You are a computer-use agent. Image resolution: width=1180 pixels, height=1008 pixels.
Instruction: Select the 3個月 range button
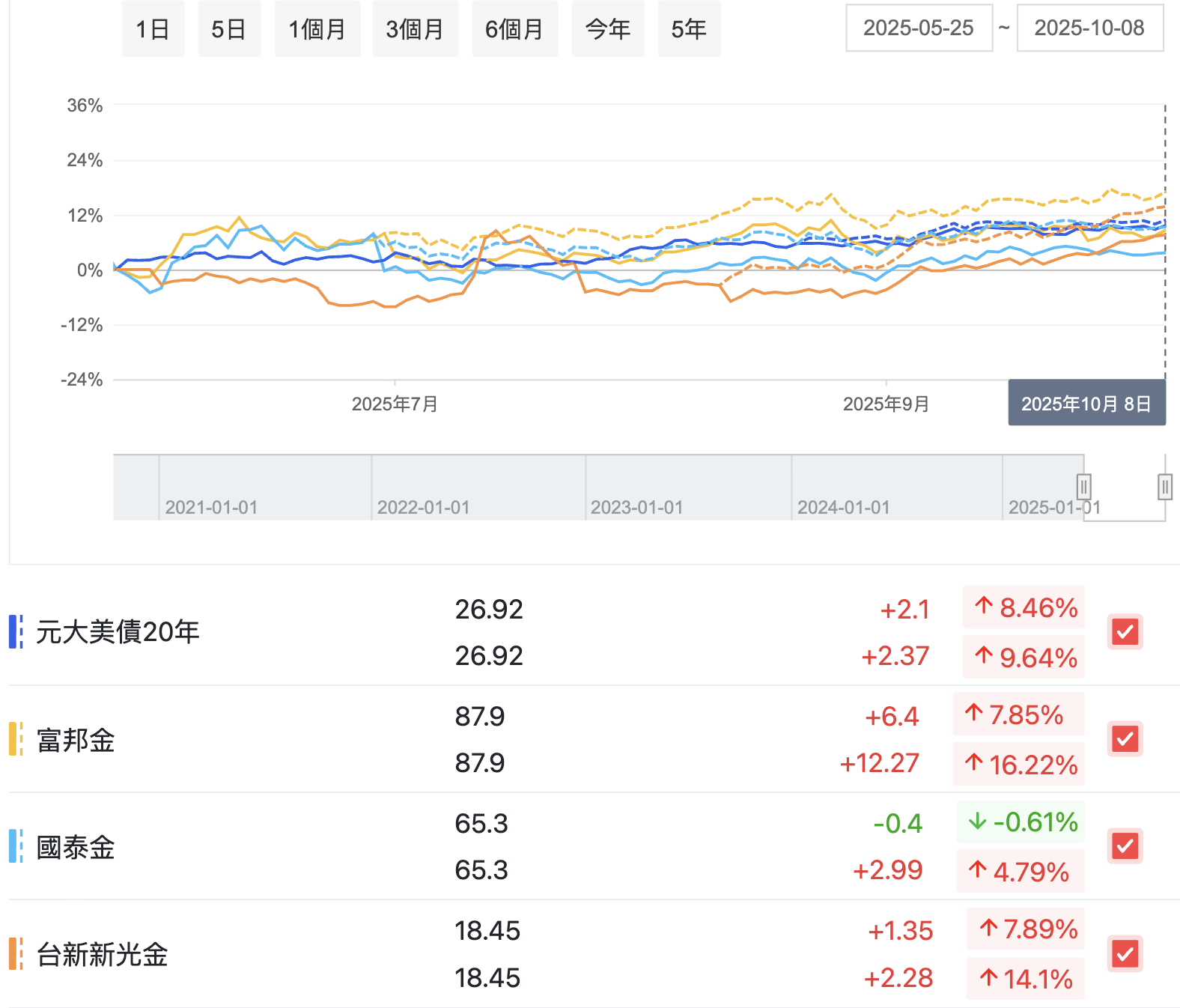[415, 29]
